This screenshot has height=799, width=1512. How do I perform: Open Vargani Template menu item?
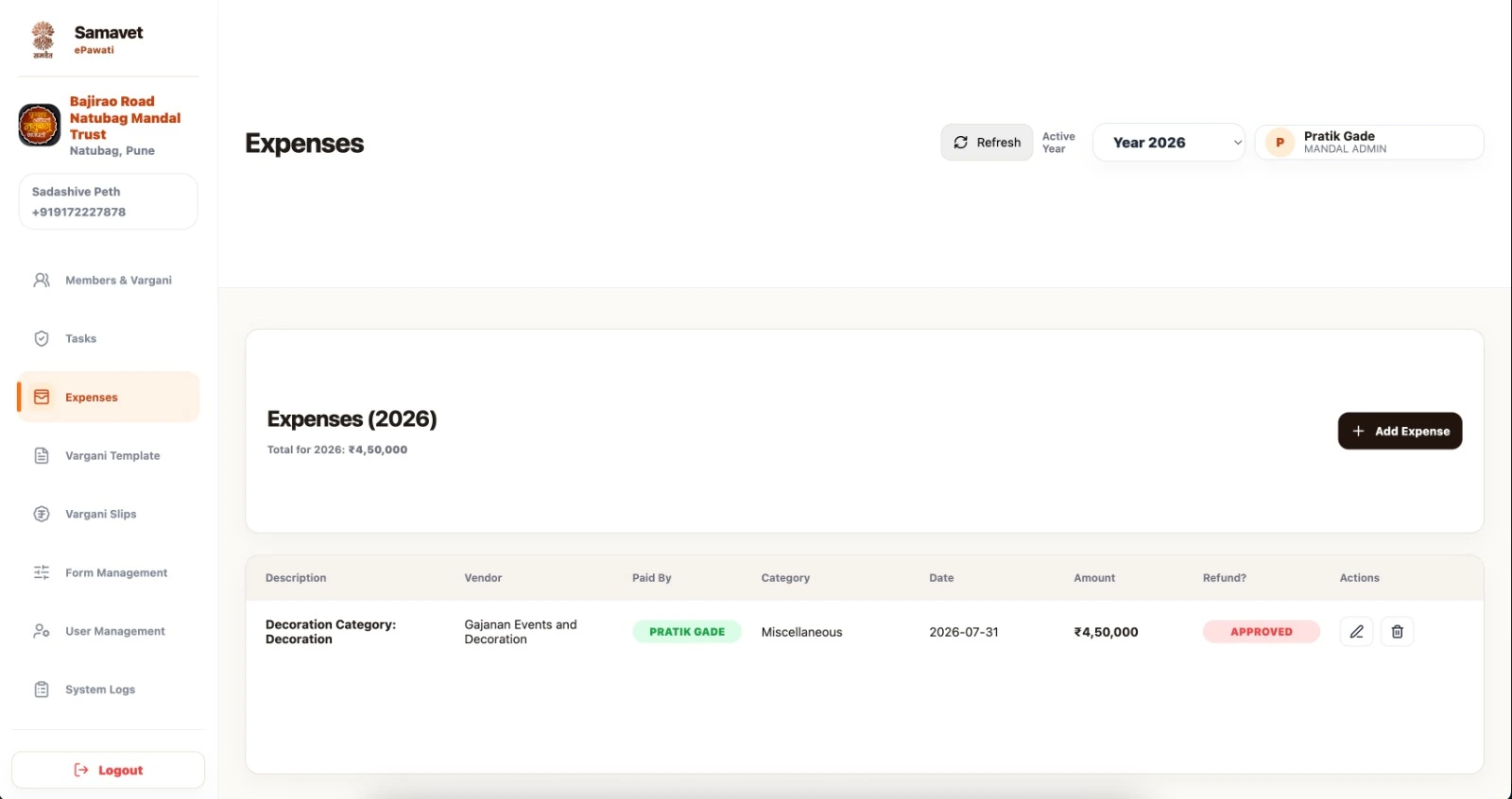point(109,456)
